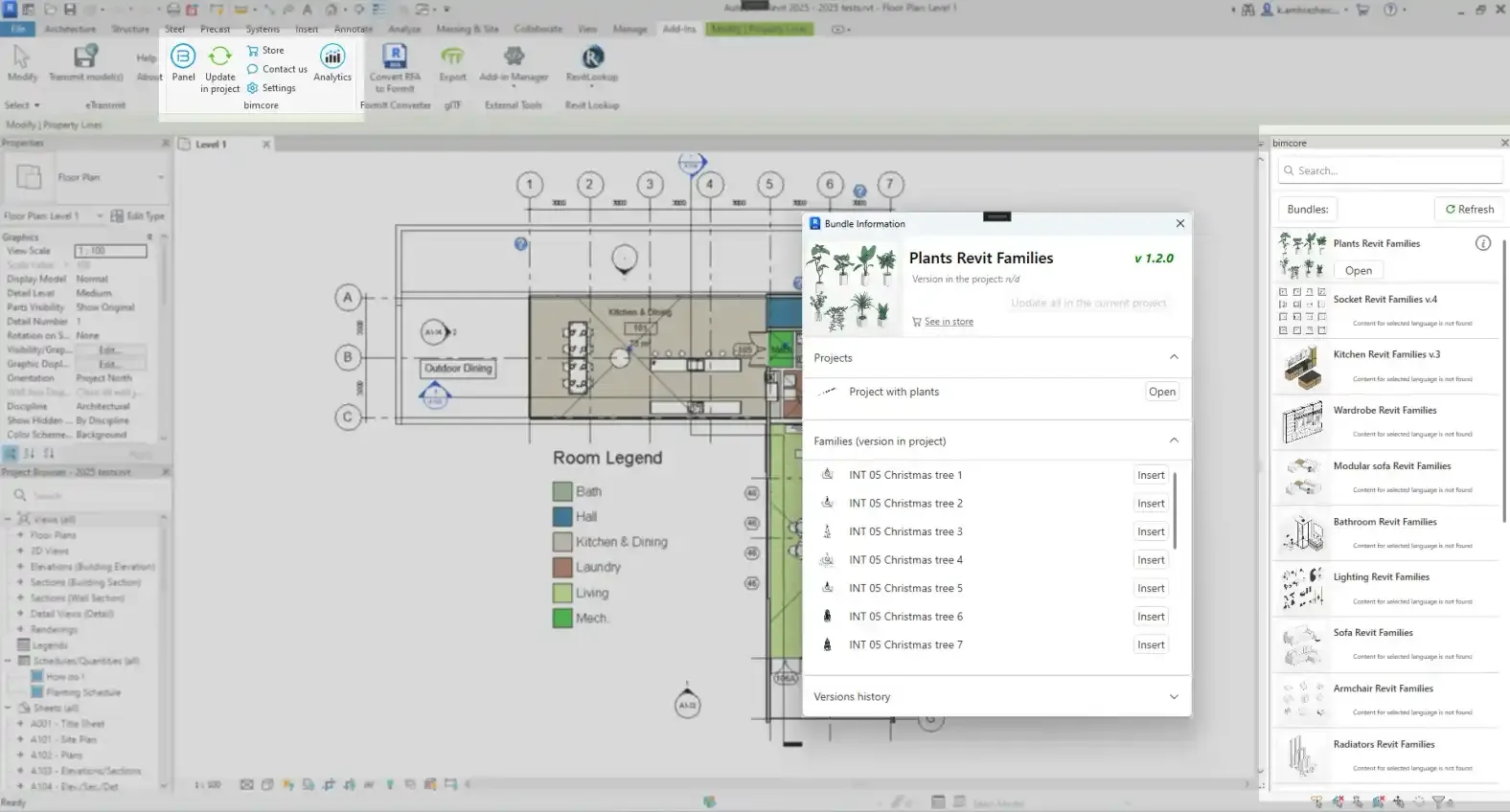Viewport: 1510px width, 812px height.
Task: Switch to the Level 1 view tab
Action: 211,145
